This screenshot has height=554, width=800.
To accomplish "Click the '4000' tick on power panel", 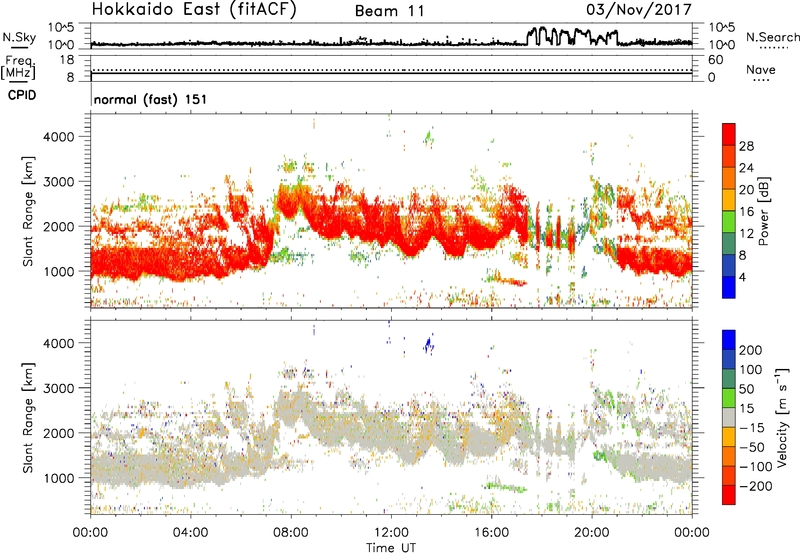I will click(59, 137).
